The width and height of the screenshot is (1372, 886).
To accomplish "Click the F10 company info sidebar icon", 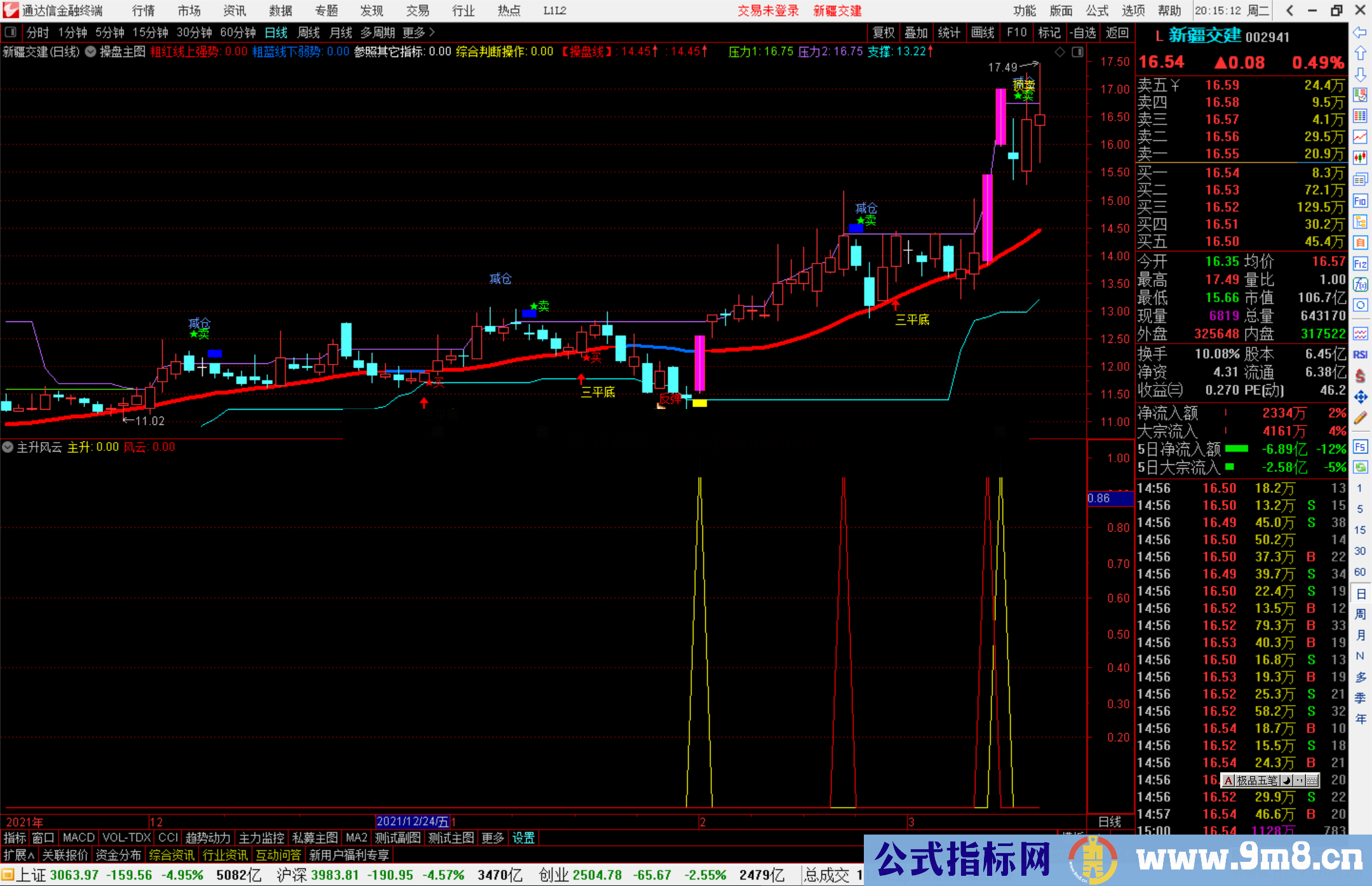I will (x=1360, y=201).
